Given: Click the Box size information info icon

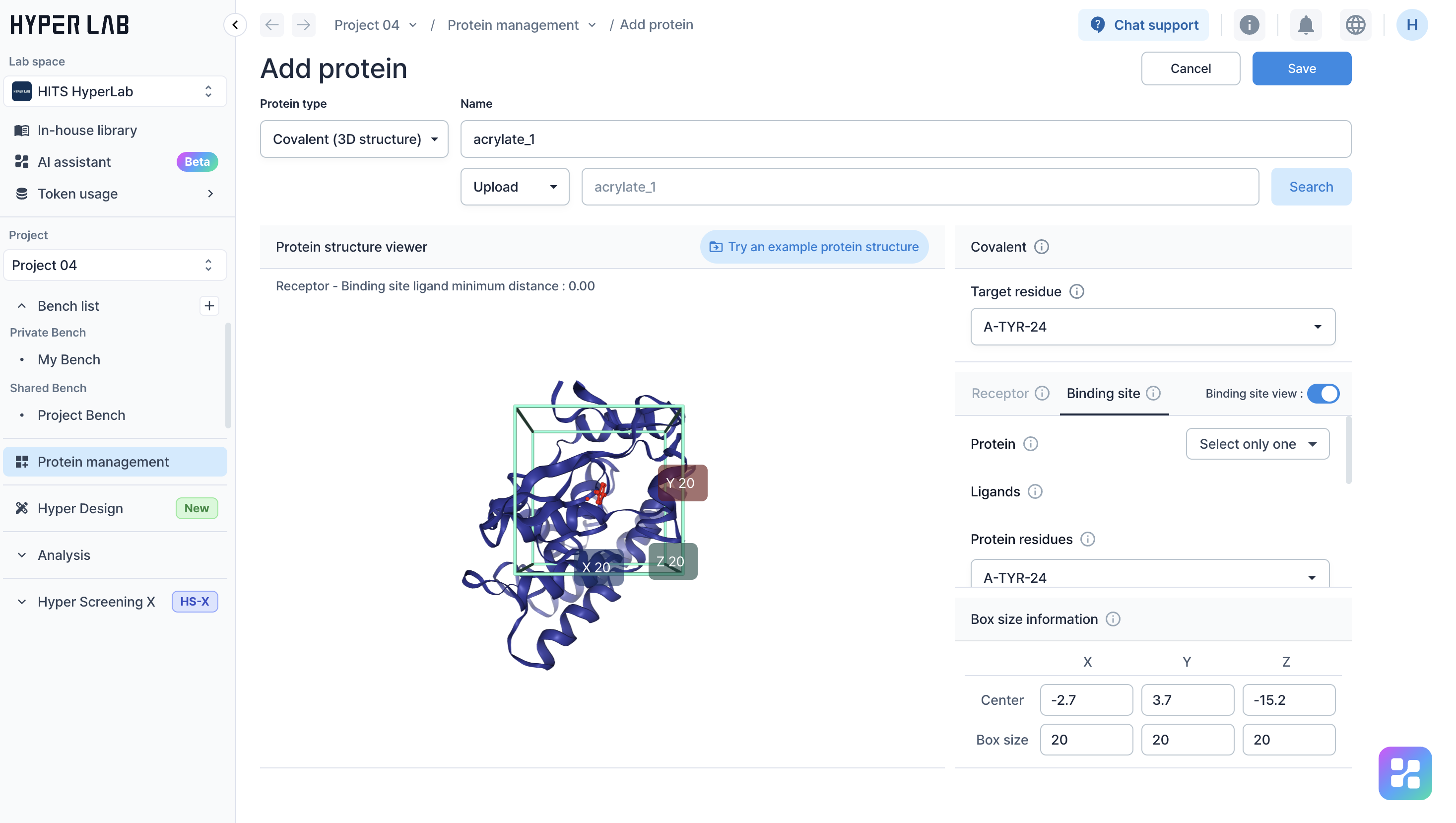Looking at the screenshot, I should coord(1113,619).
